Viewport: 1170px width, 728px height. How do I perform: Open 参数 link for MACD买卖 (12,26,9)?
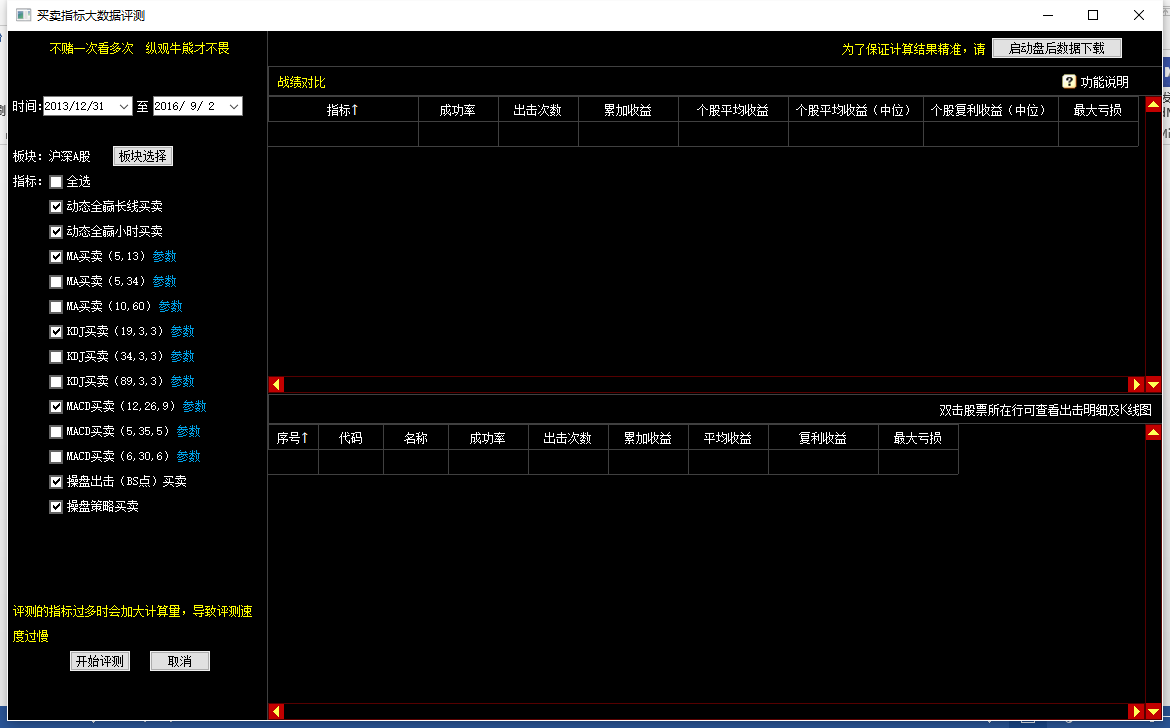(194, 406)
